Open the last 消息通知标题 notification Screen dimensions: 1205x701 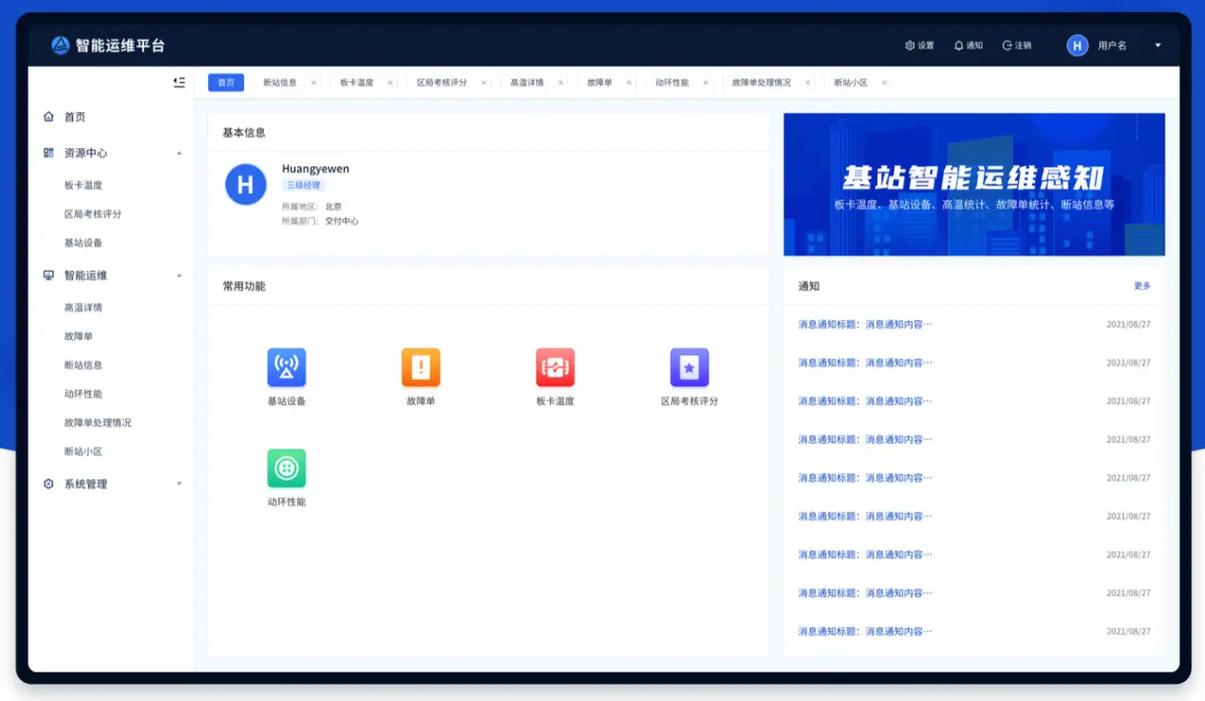(x=865, y=631)
